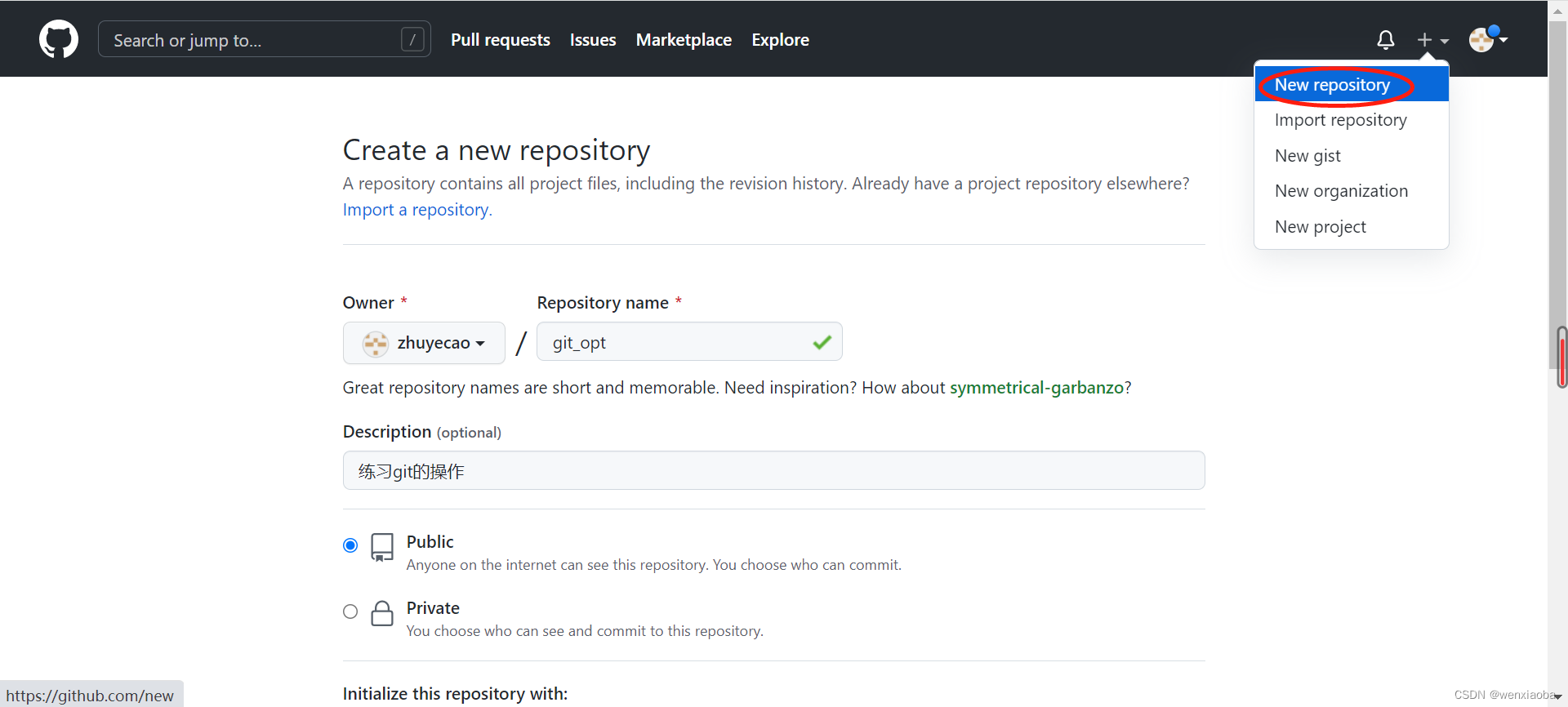Image resolution: width=1568 pixels, height=707 pixels.
Task: Click the Create a new repository heading
Action: pos(497,150)
